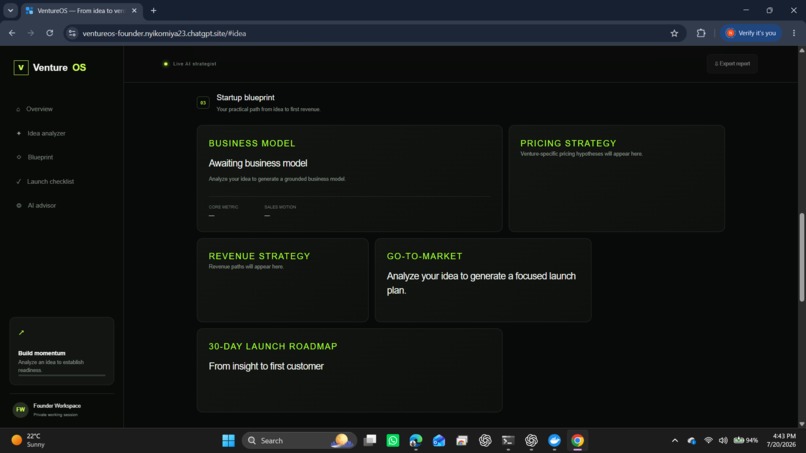Show hidden system tray icons
The width and height of the screenshot is (806, 453).
[x=674, y=441]
